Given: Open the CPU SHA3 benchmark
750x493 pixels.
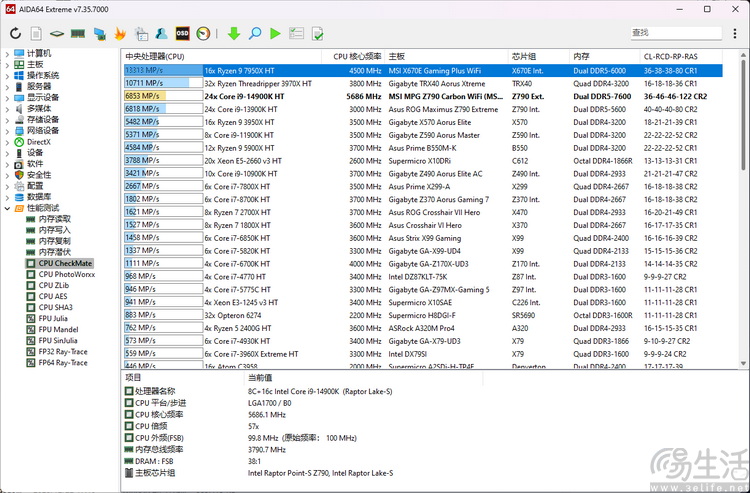Looking at the screenshot, I should coord(55,307).
